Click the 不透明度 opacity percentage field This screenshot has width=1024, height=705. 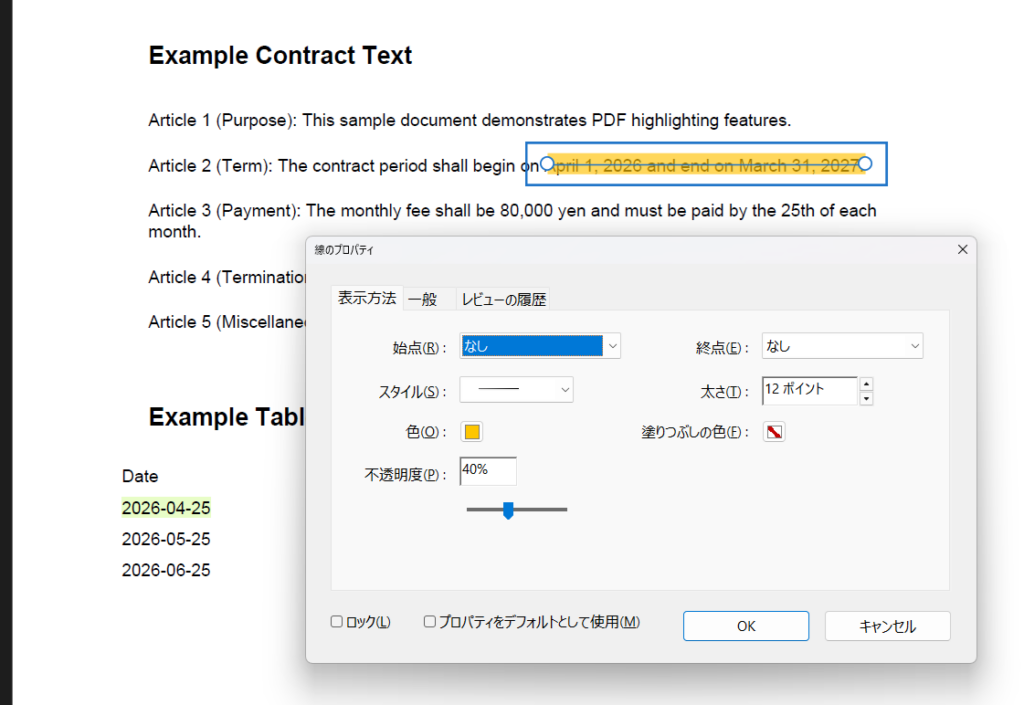487,471
